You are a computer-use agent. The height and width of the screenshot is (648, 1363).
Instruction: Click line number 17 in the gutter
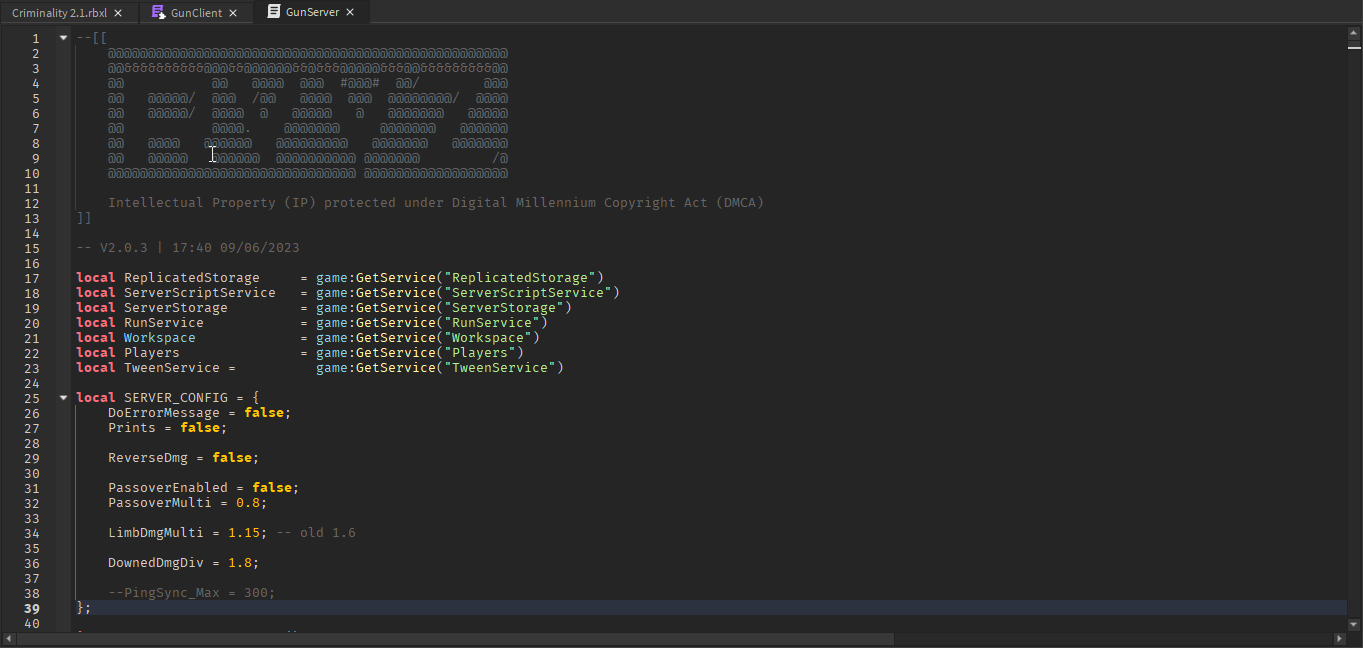(34, 278)
